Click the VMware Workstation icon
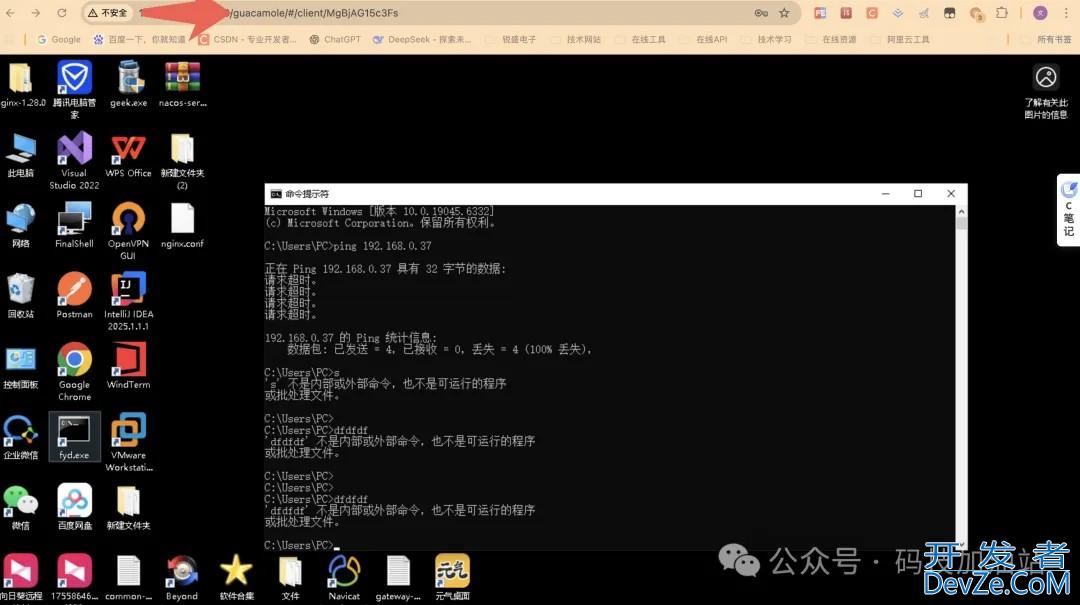The image size is (1080, 605). [x=128, y=431]
